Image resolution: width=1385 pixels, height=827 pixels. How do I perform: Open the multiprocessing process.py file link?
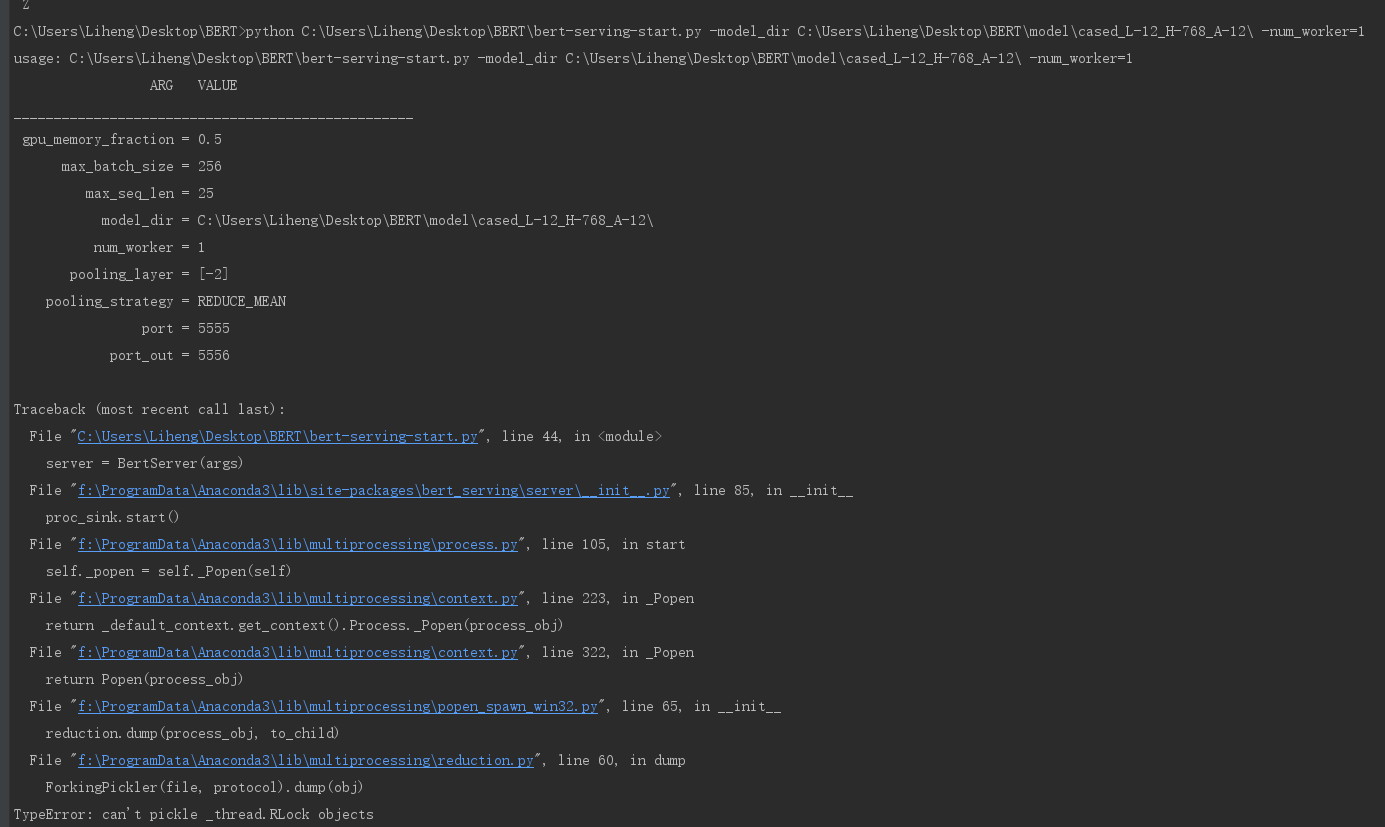[x=298, y=545]
